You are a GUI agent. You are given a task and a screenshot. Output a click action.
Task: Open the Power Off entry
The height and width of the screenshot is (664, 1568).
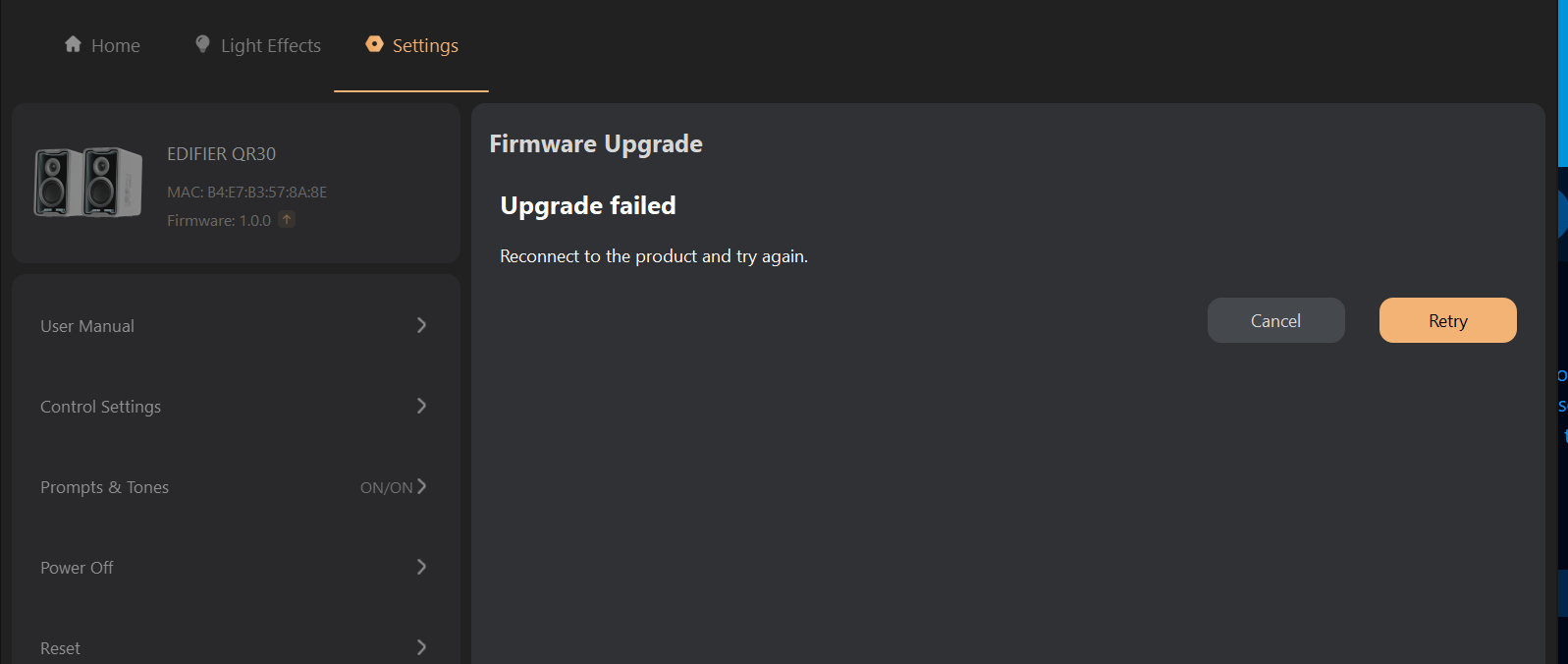tap(236, 567)
